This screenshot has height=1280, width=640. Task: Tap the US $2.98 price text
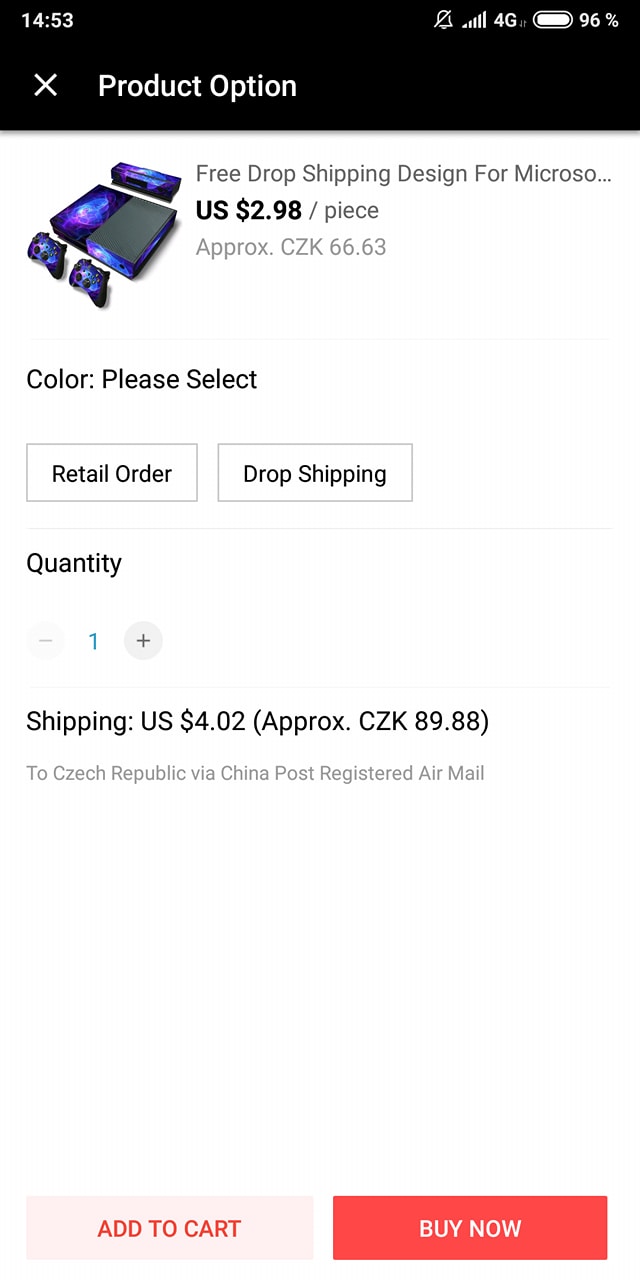249,211
